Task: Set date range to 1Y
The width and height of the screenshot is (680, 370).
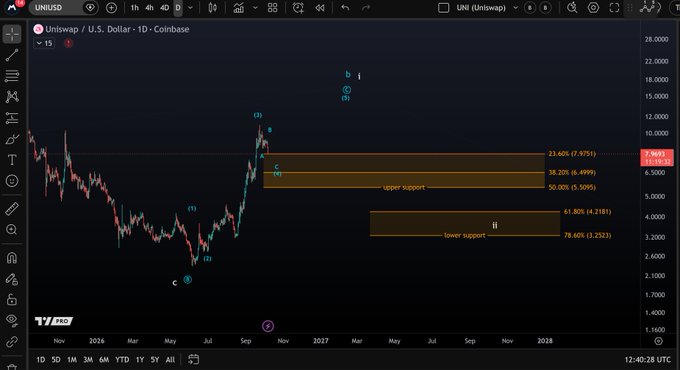Action: pyautogui.click(x=140, y=360)
